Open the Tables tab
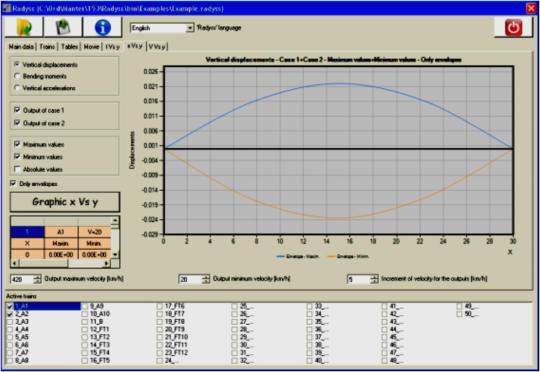The image size is (540, 372). [x=70, y=46]
